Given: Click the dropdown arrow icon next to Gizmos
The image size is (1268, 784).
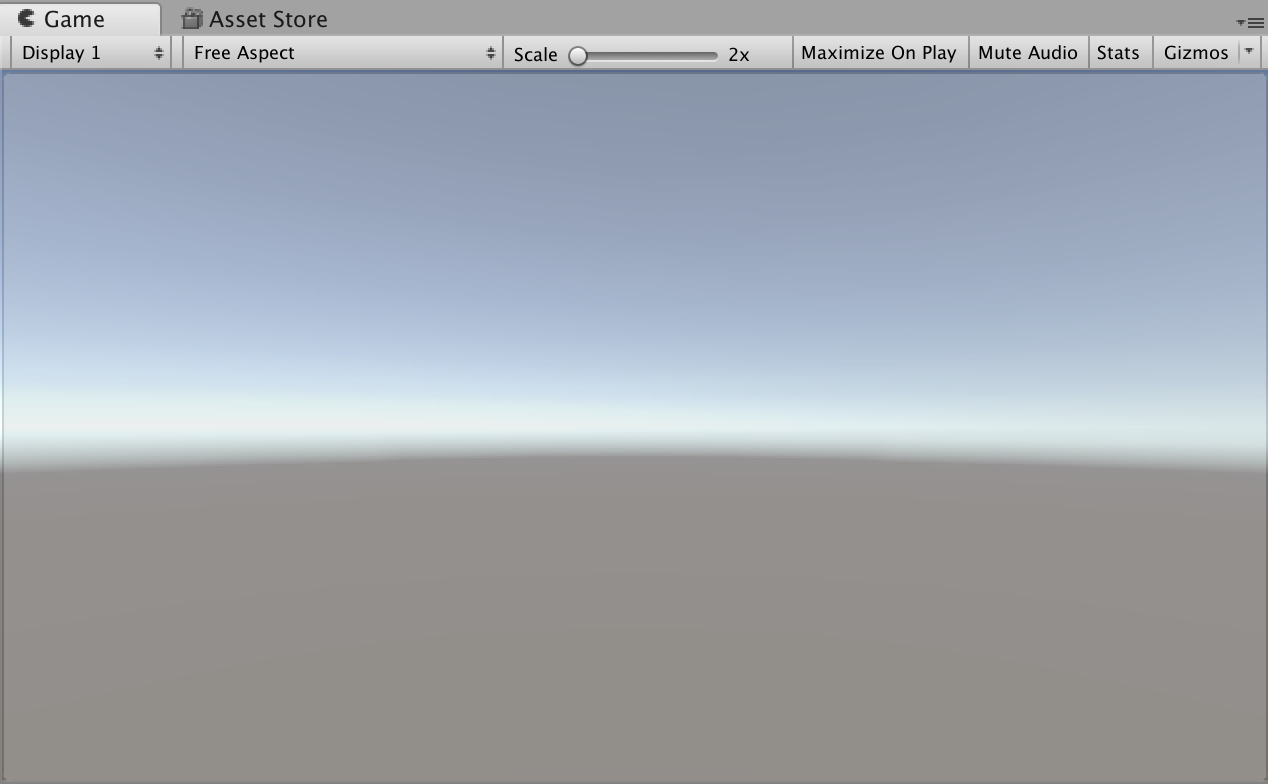Looking at the screenshot, I should click(1247, 52).
